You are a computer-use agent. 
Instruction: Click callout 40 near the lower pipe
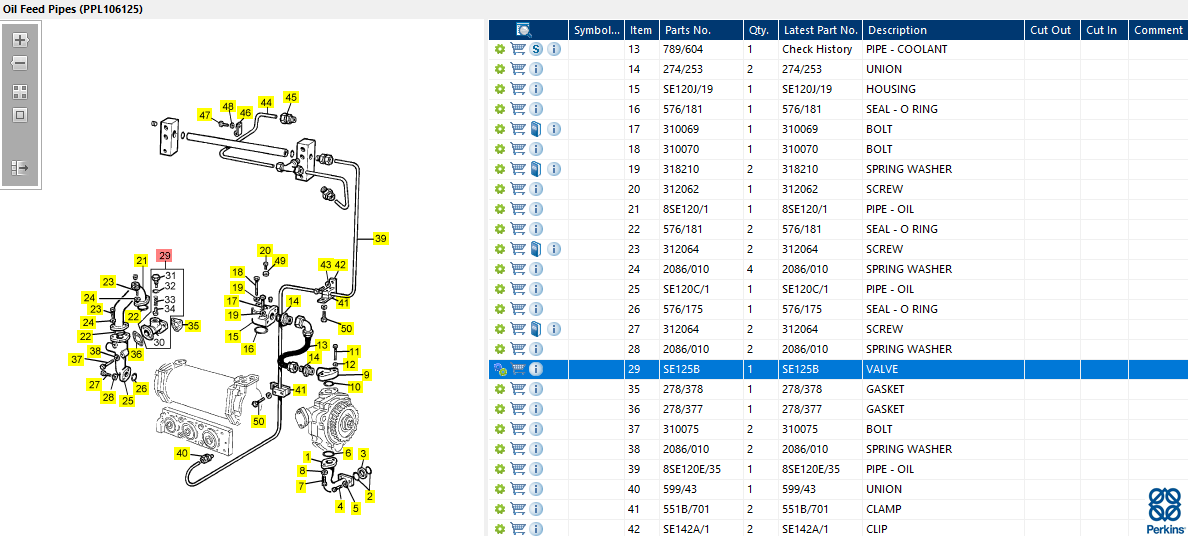182,453
